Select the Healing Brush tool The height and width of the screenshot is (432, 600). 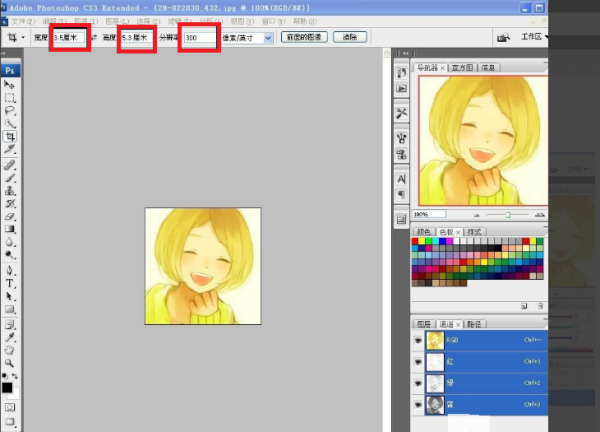point(10,165)
